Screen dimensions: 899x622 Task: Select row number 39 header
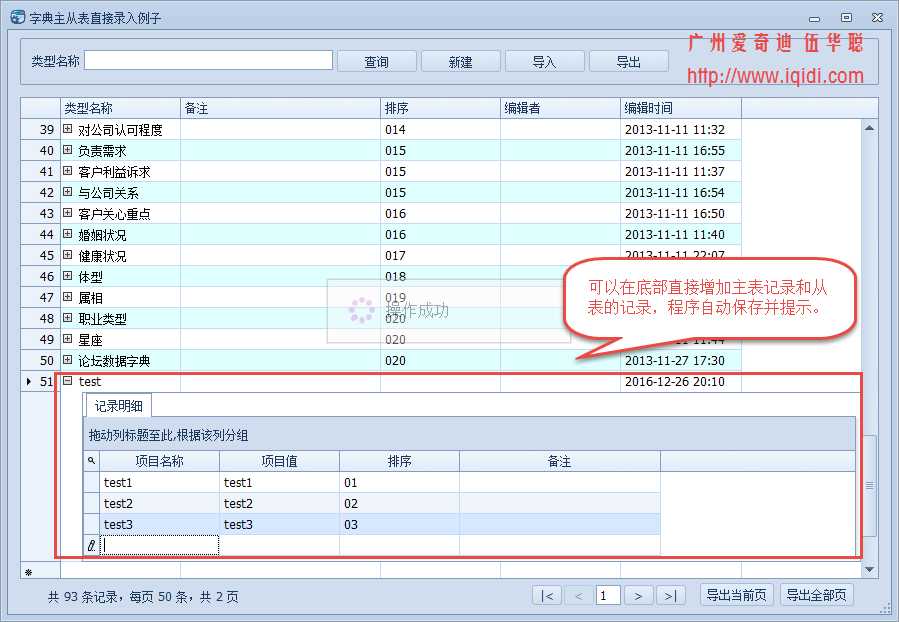tap(40, 130)
